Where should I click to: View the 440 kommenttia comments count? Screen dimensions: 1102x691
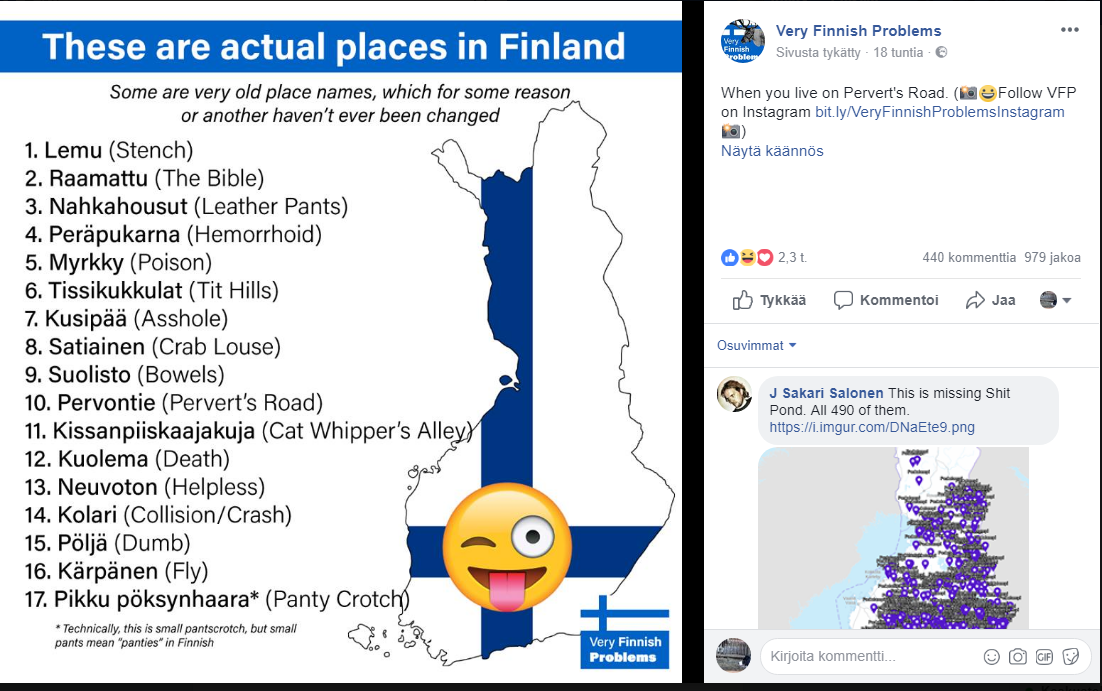click(x=966, y=258)
